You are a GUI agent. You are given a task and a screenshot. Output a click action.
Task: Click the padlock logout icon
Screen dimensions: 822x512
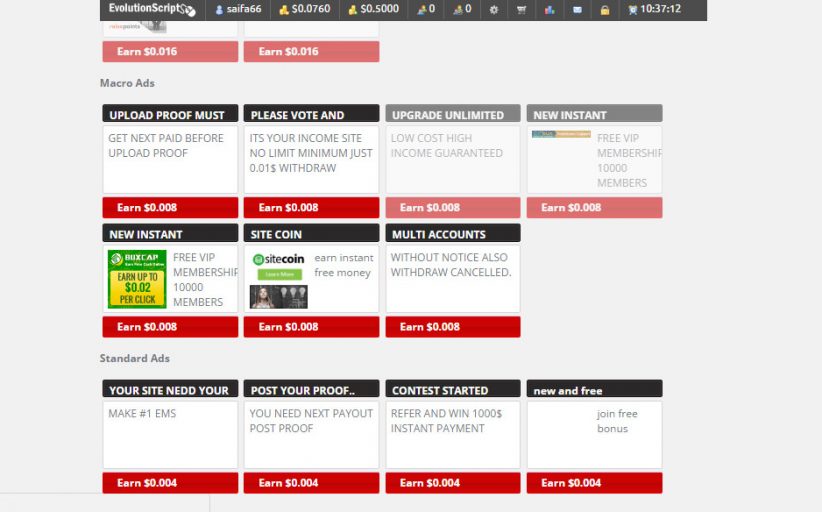[x=604, y=10]
